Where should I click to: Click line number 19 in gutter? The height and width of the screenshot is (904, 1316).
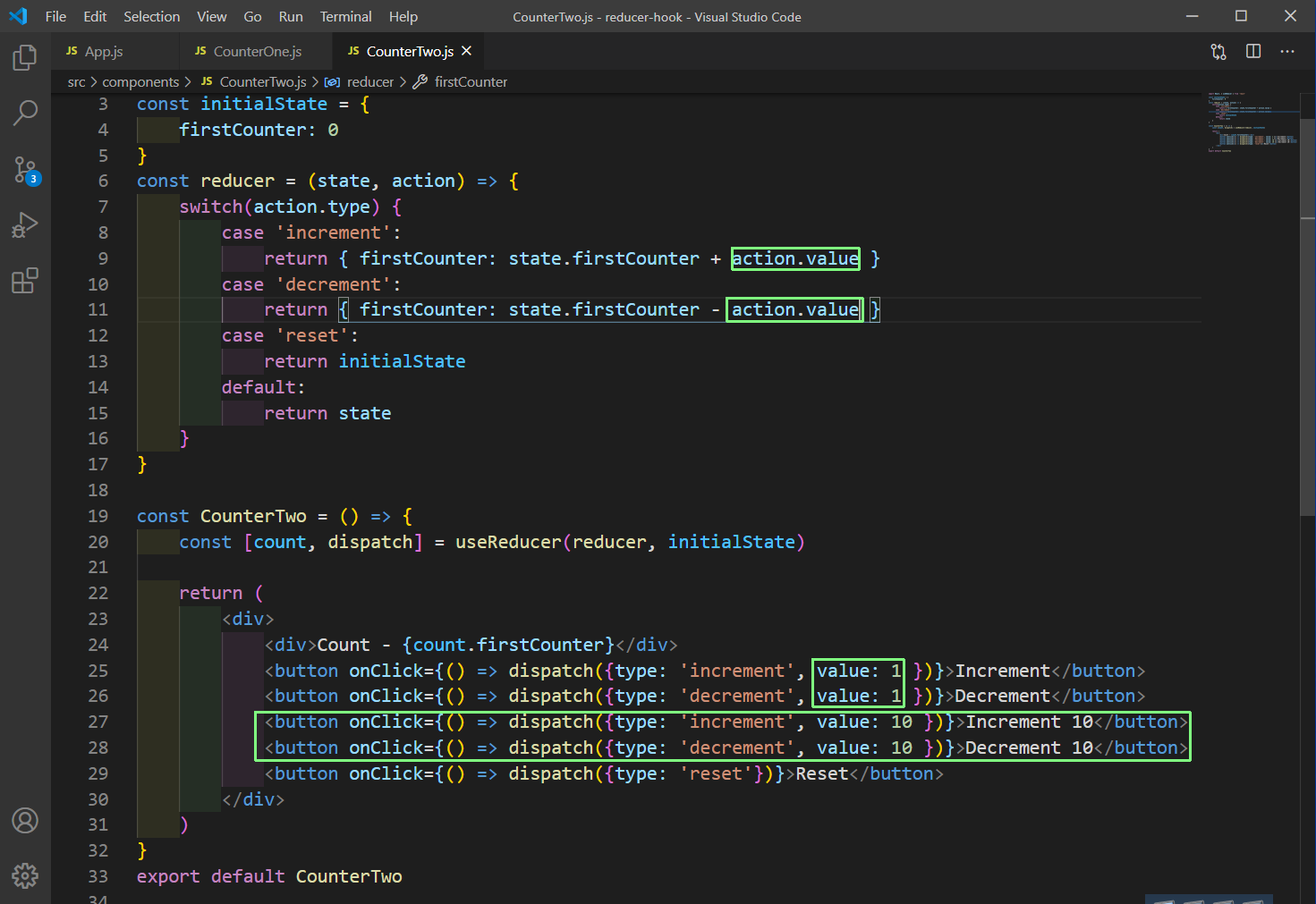(x=98, y=516)
